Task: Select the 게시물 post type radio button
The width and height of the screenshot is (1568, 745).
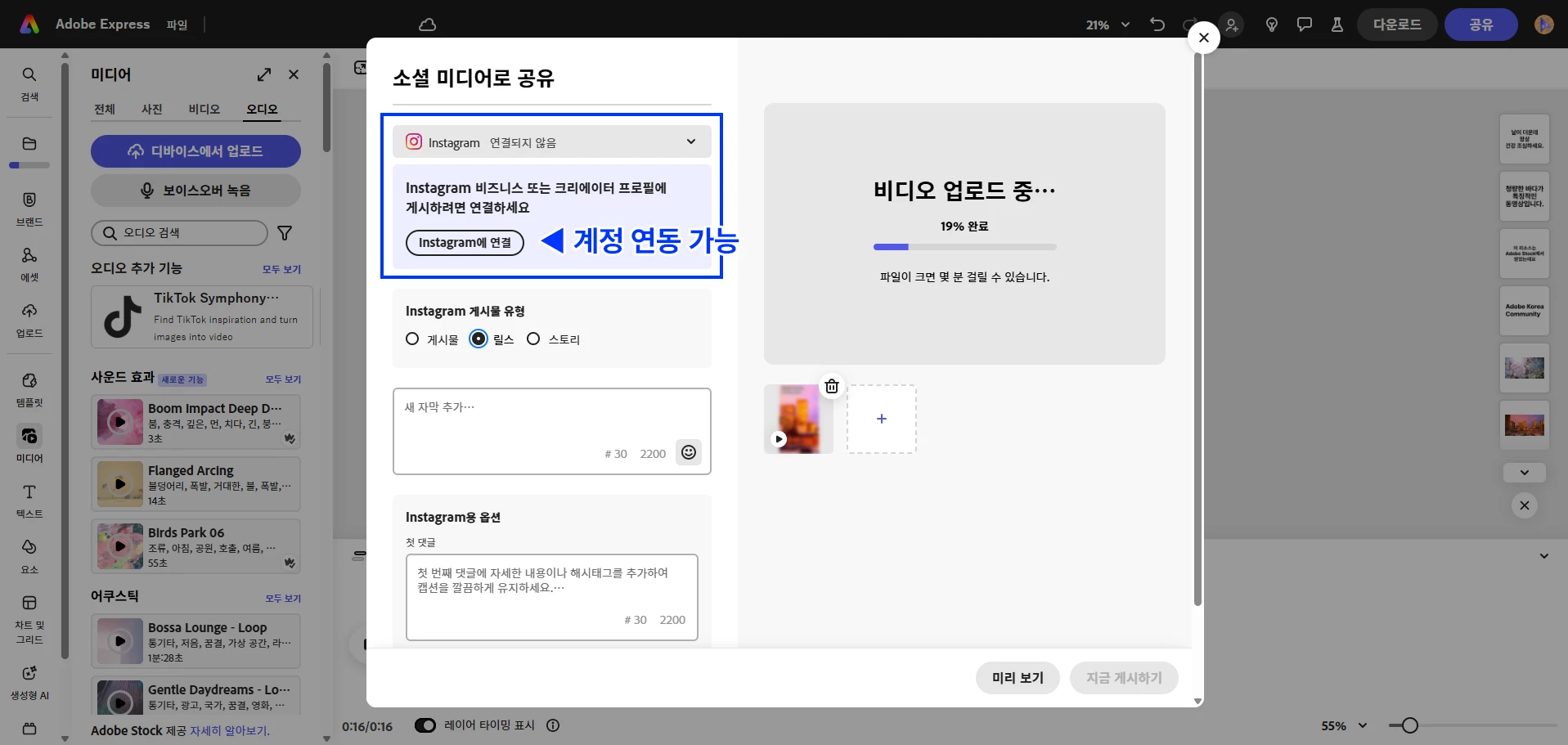Action: point(412,339)
